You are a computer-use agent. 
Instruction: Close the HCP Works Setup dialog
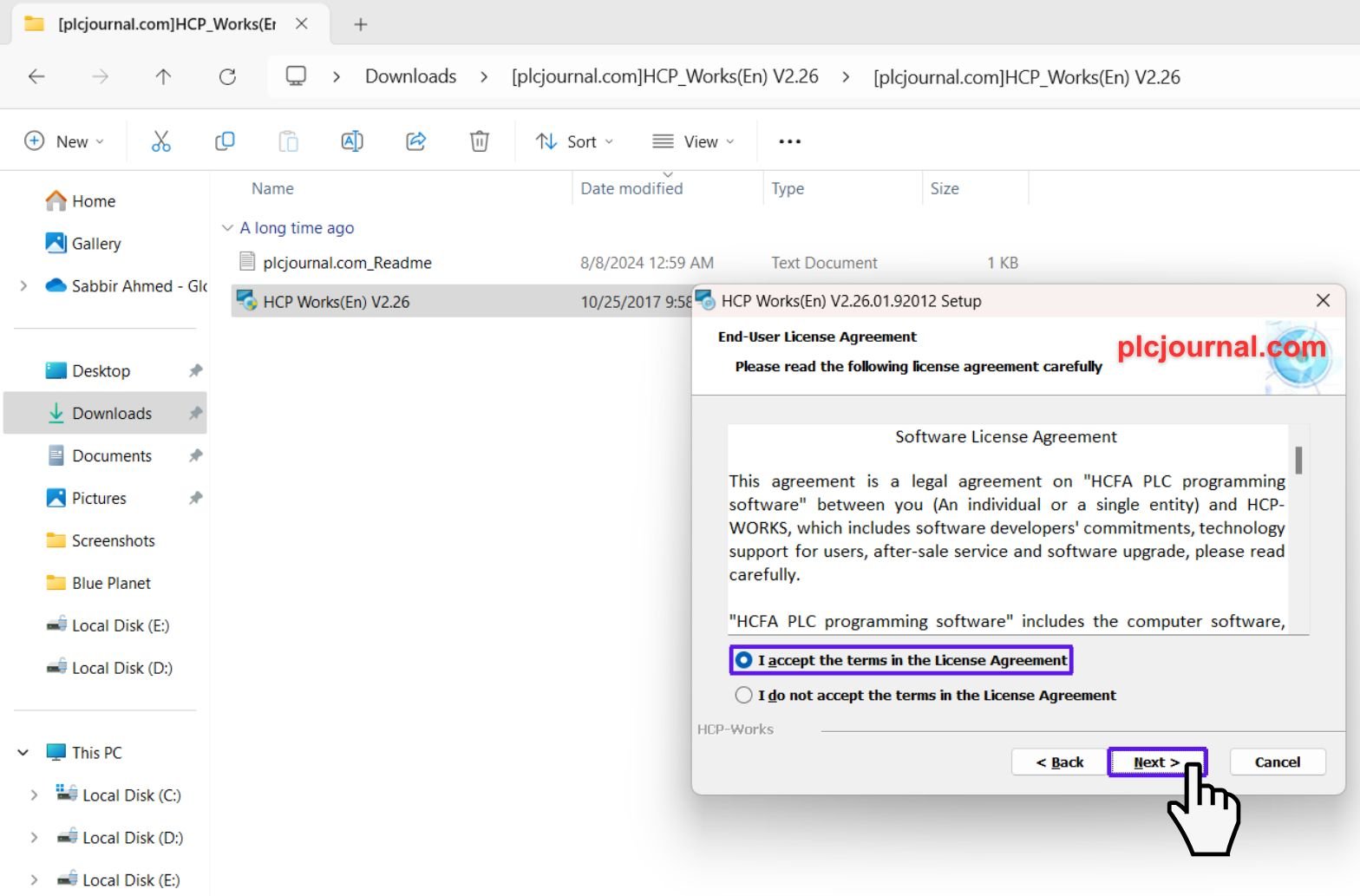coord(1323,300)
